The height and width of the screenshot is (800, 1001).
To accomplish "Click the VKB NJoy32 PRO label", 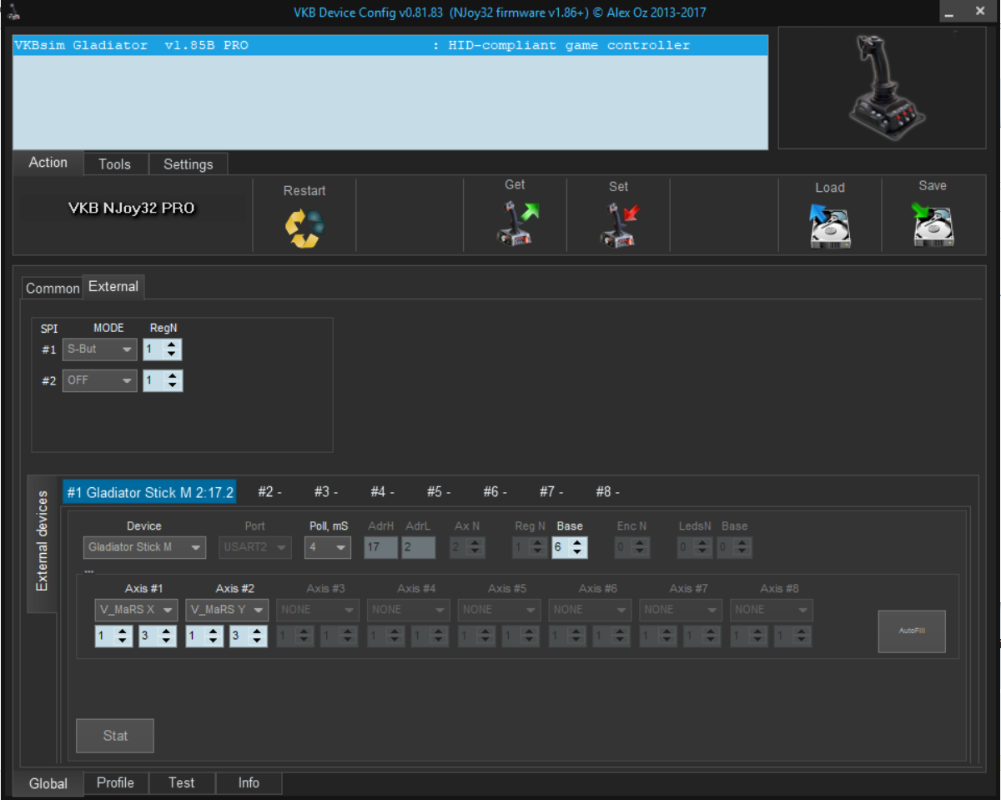I will [132, 208].
